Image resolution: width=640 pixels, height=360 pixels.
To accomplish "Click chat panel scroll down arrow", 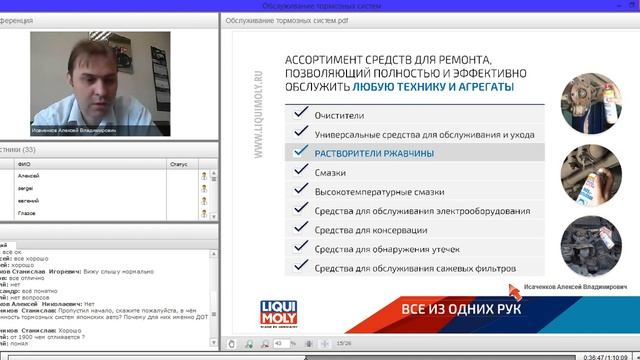I will [213, 342].
